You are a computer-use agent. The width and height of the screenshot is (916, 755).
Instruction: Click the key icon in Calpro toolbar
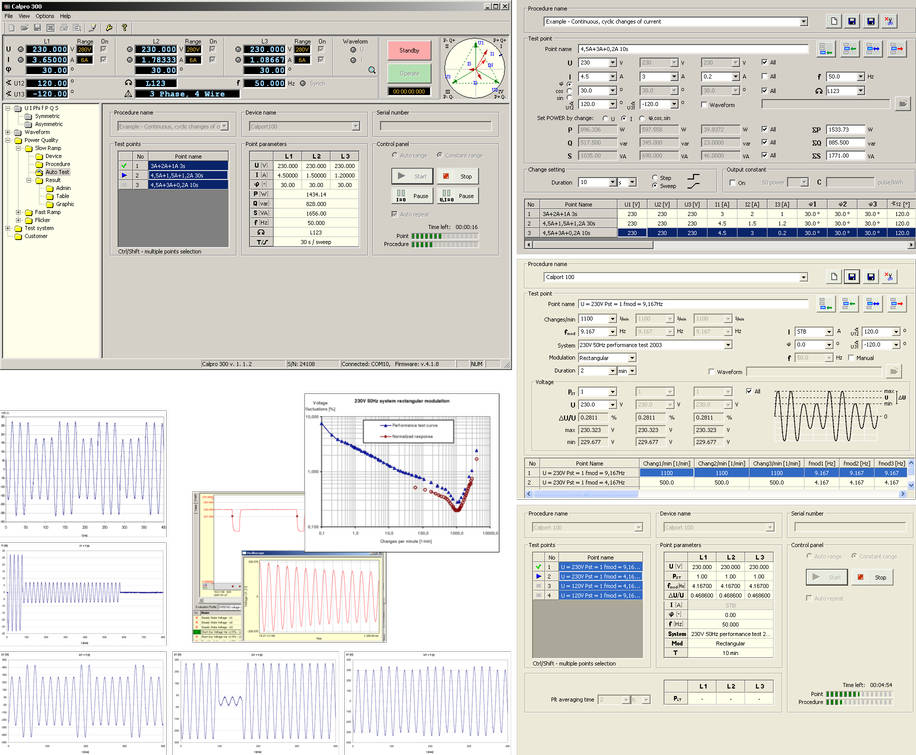tap(109, 27)
